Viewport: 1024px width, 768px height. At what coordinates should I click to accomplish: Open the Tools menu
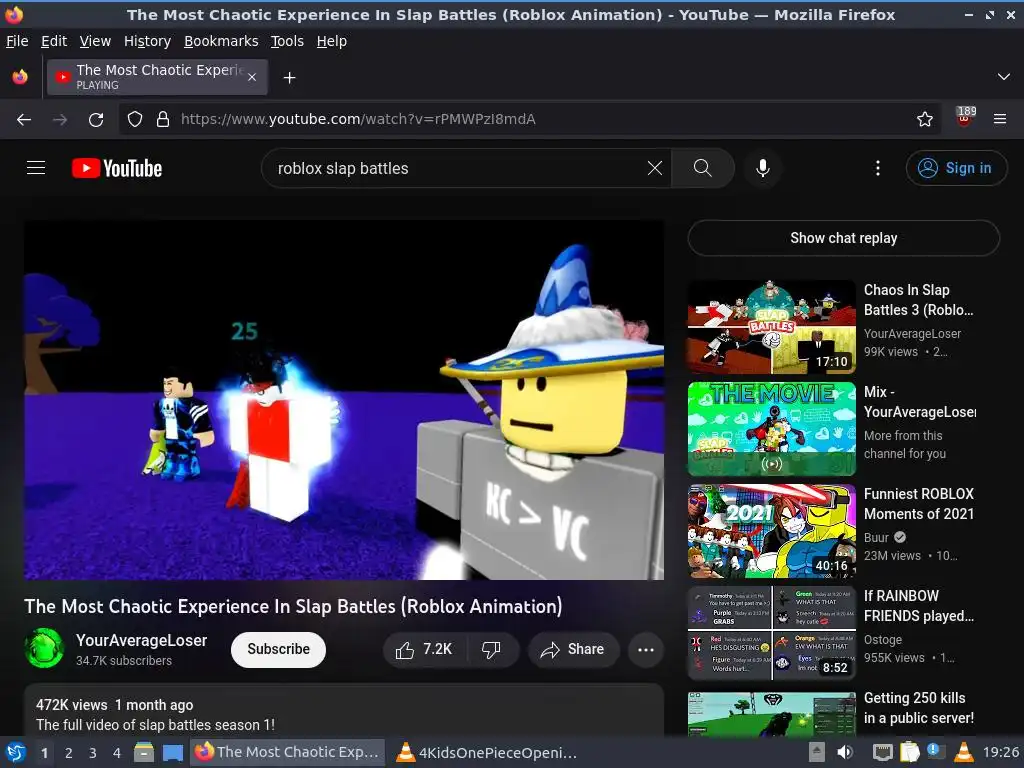(287, 41)
